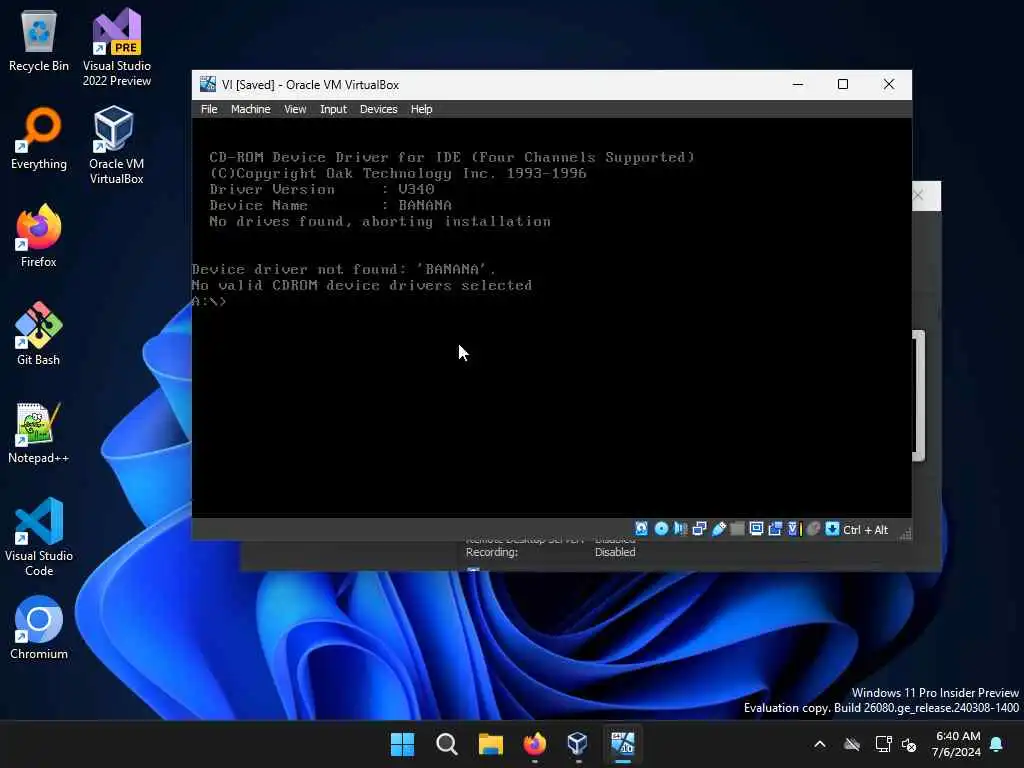Click the audio status icon in VirtualBox

point(680,528)
